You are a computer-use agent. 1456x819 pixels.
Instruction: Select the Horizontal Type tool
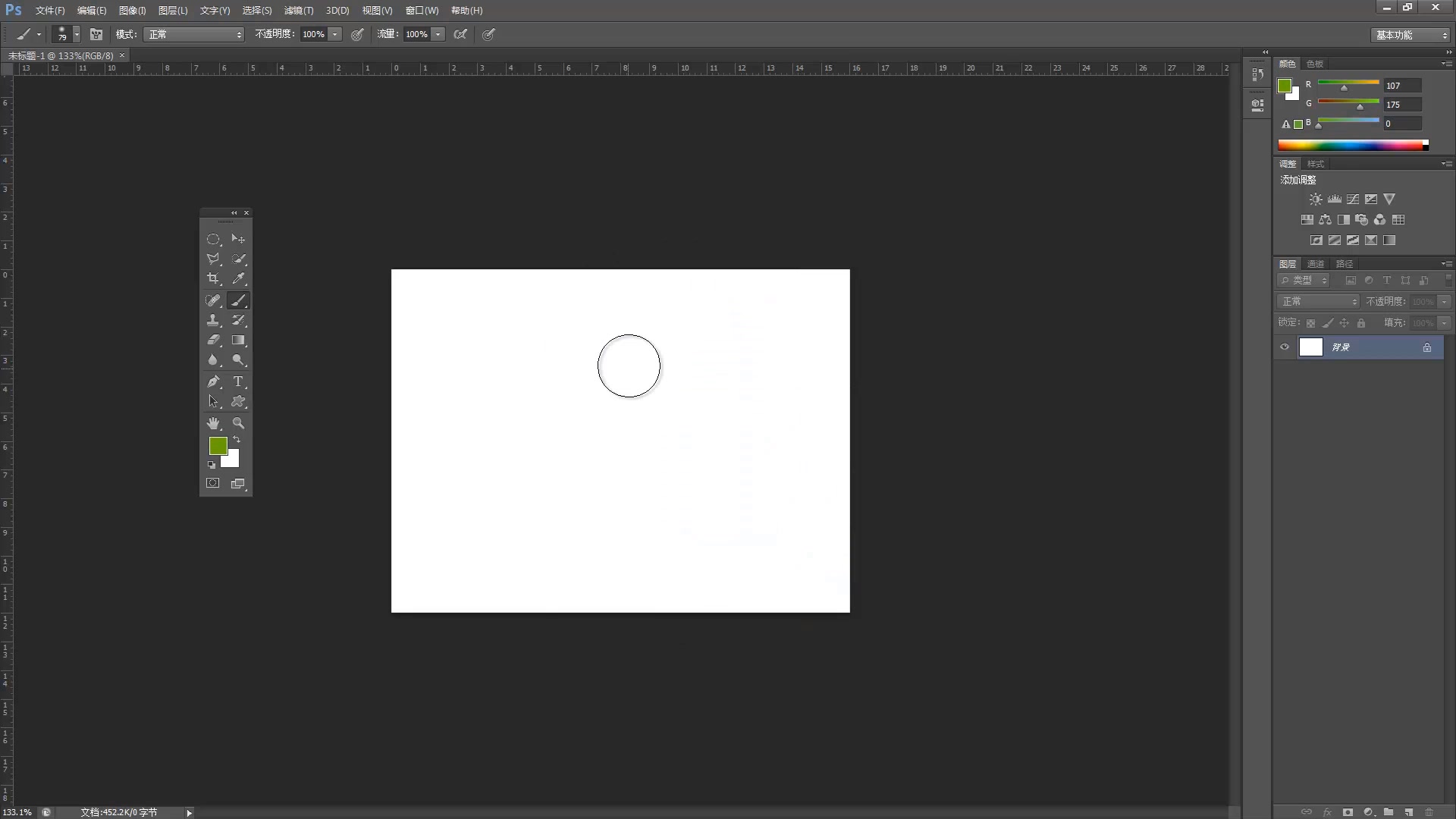239,381
